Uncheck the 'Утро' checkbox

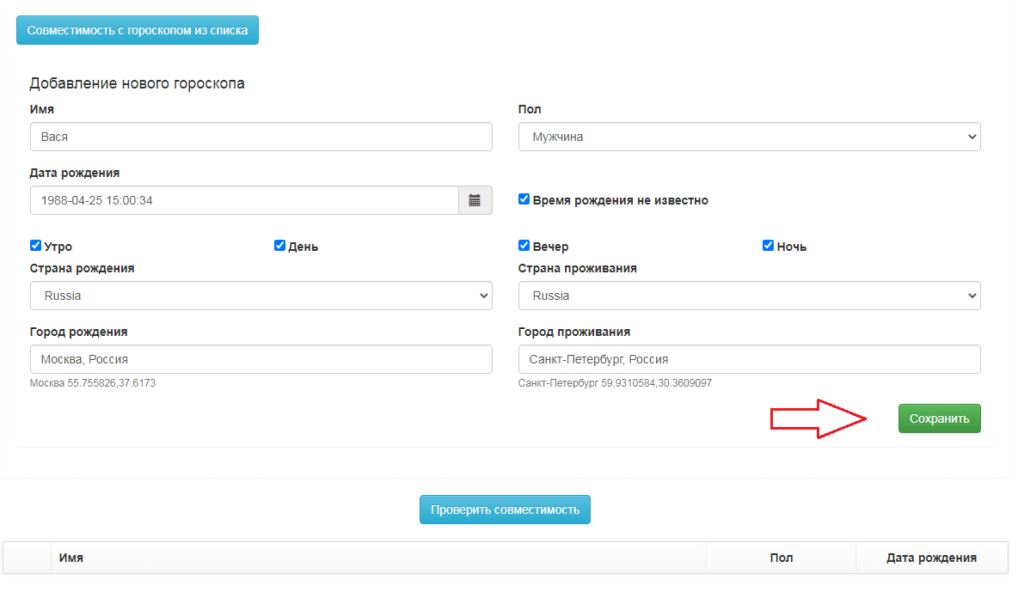pyautogui.click(x=36, y=246)
